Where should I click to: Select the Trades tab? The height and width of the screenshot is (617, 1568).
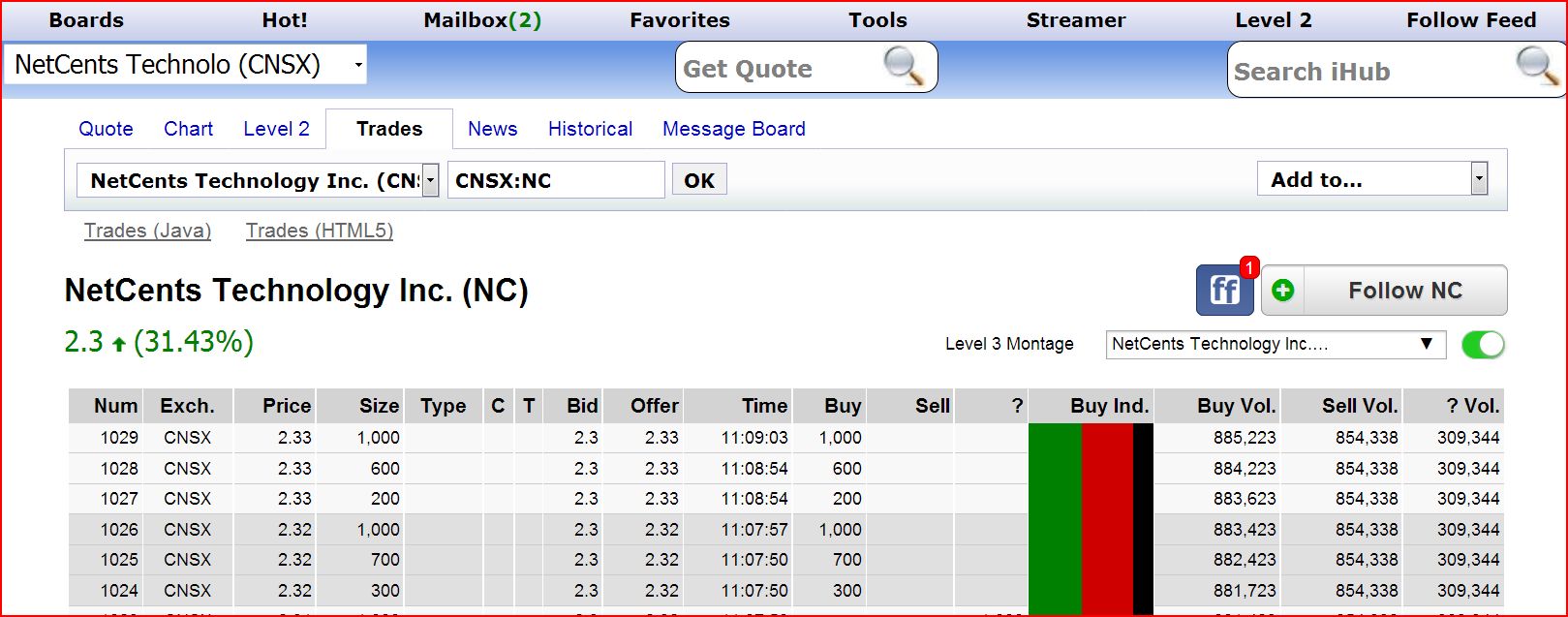point(389,129)
